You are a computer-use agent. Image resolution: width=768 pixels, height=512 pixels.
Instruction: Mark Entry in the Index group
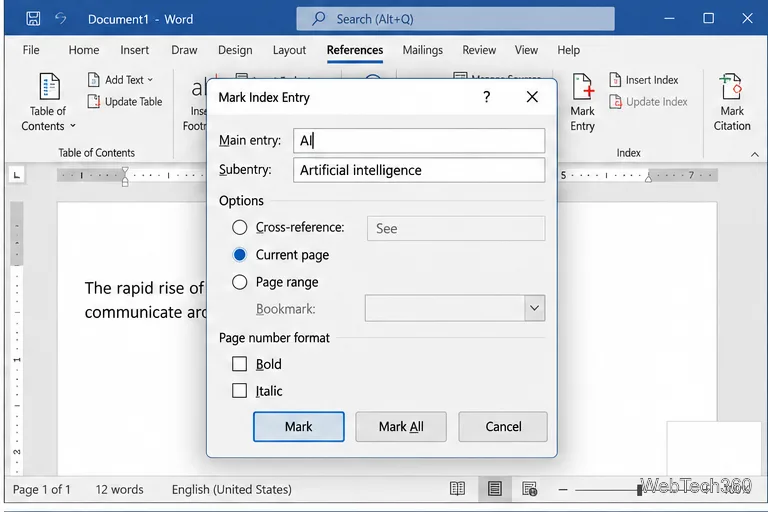582,102
